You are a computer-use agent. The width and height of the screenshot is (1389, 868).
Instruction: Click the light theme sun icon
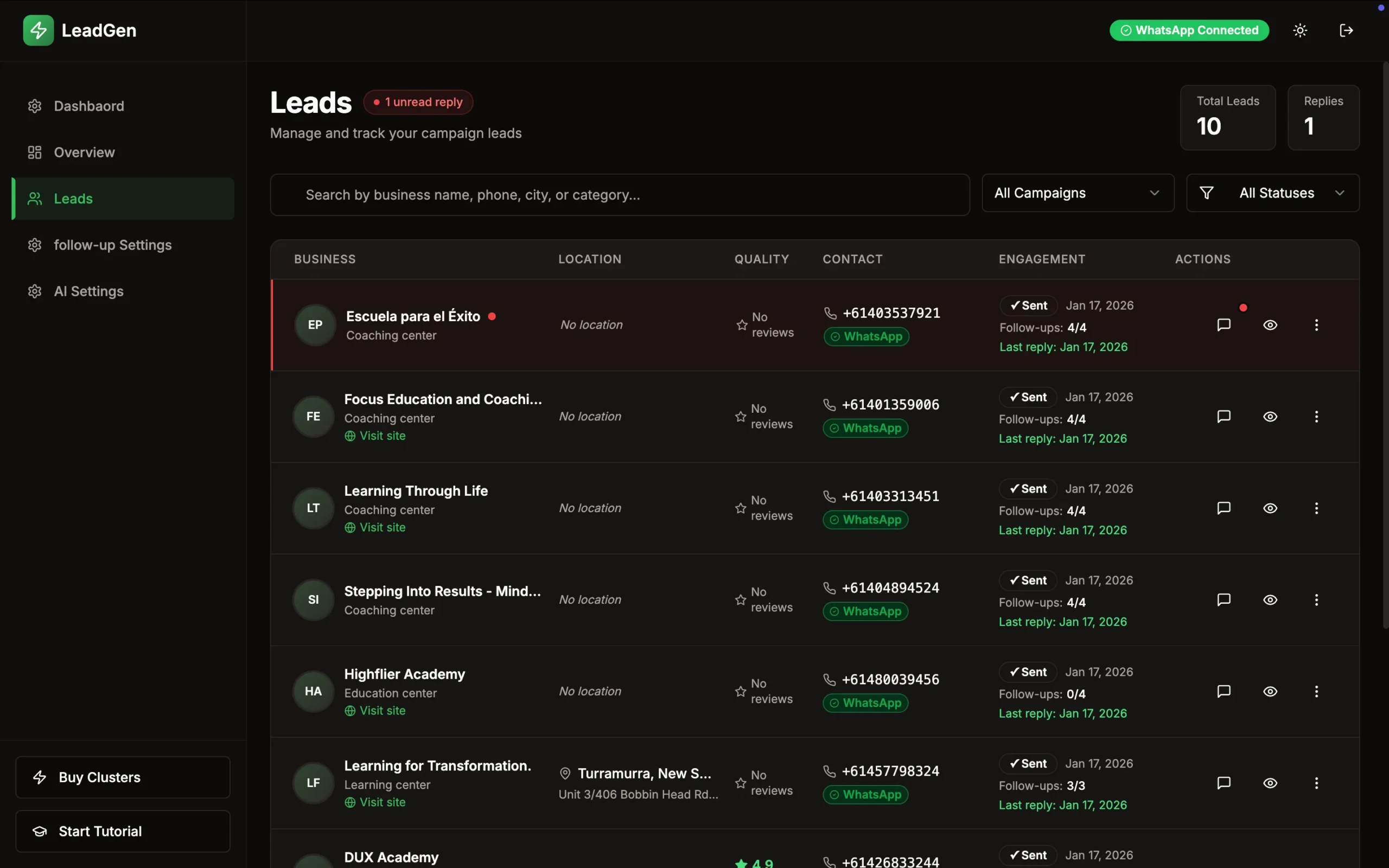point(1300,30)
